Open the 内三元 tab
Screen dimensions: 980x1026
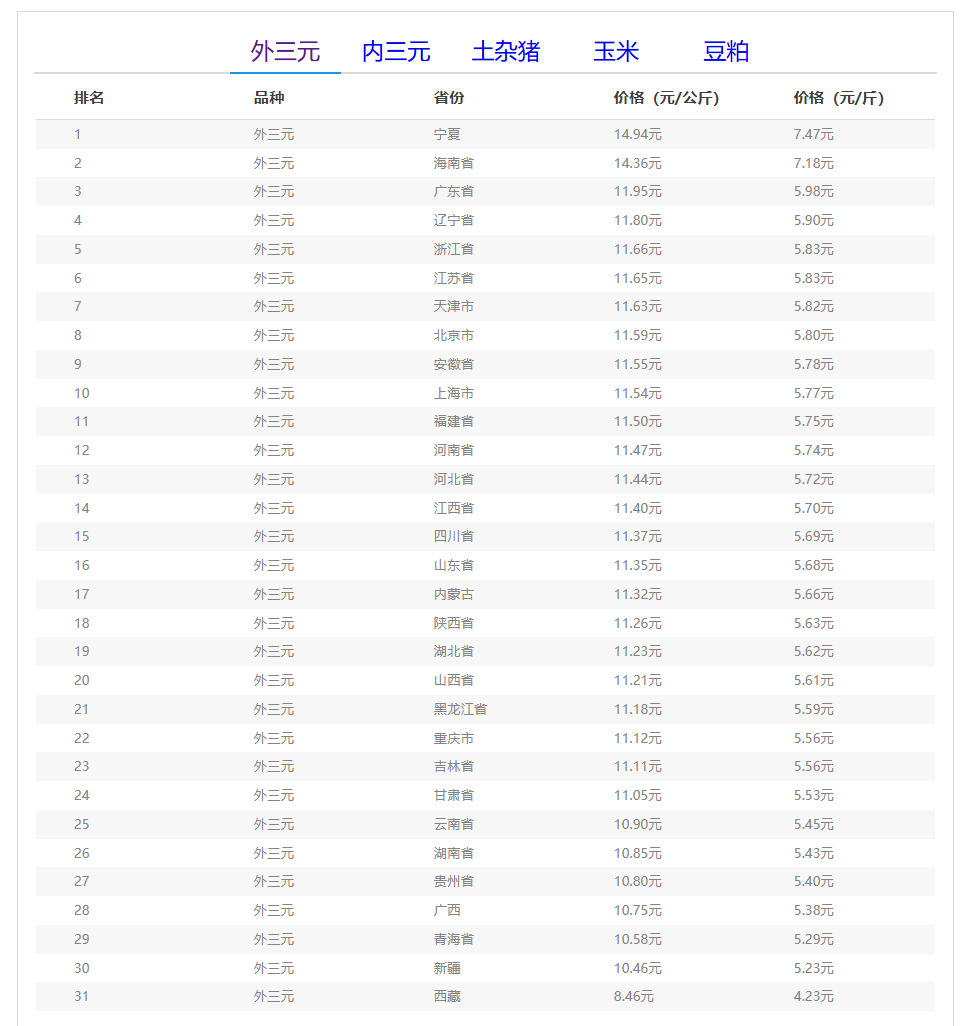click(x=395, y=52)
